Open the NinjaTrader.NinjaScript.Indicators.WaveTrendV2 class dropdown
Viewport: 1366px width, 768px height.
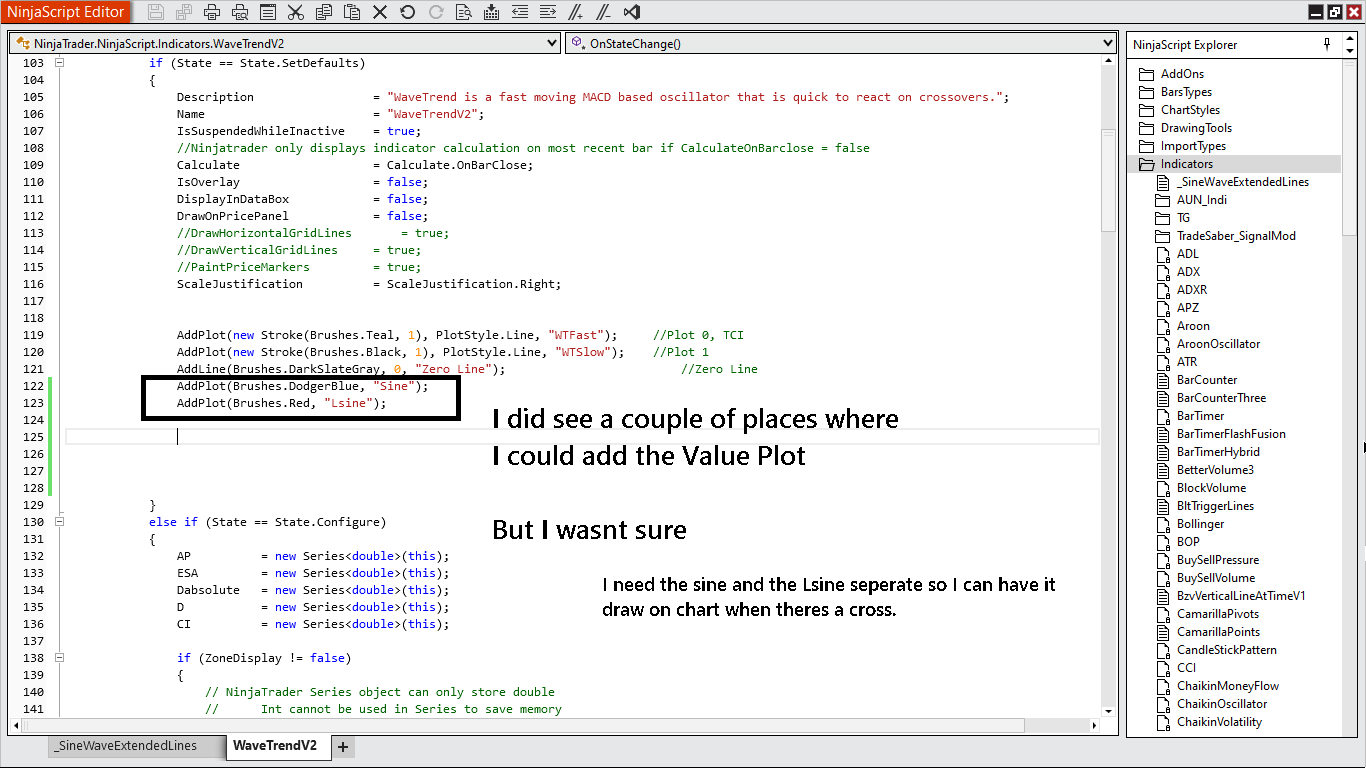[285, 43]
